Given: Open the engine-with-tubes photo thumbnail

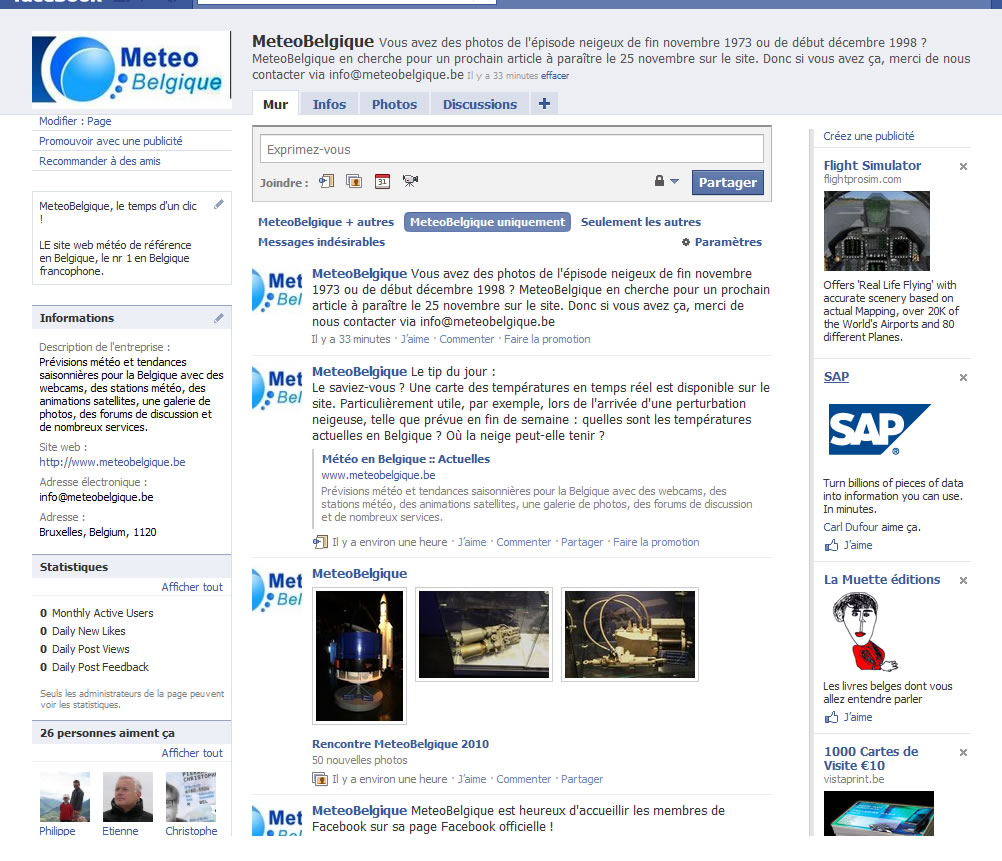Looking at the screenshot, I should point(629,634).
